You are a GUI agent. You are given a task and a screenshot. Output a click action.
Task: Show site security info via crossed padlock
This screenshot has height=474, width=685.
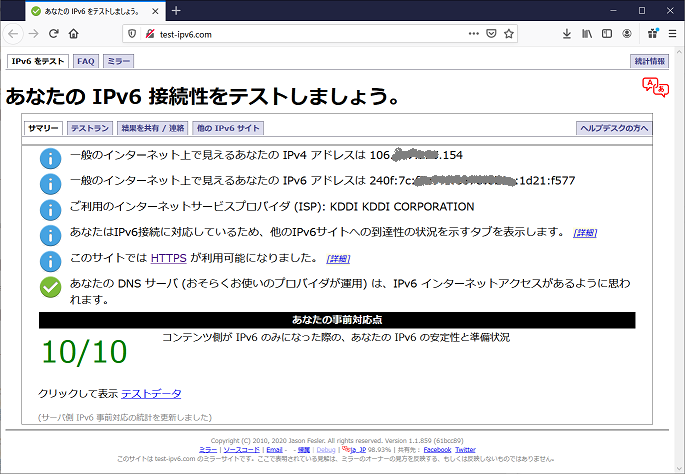[x=149, y=34]
